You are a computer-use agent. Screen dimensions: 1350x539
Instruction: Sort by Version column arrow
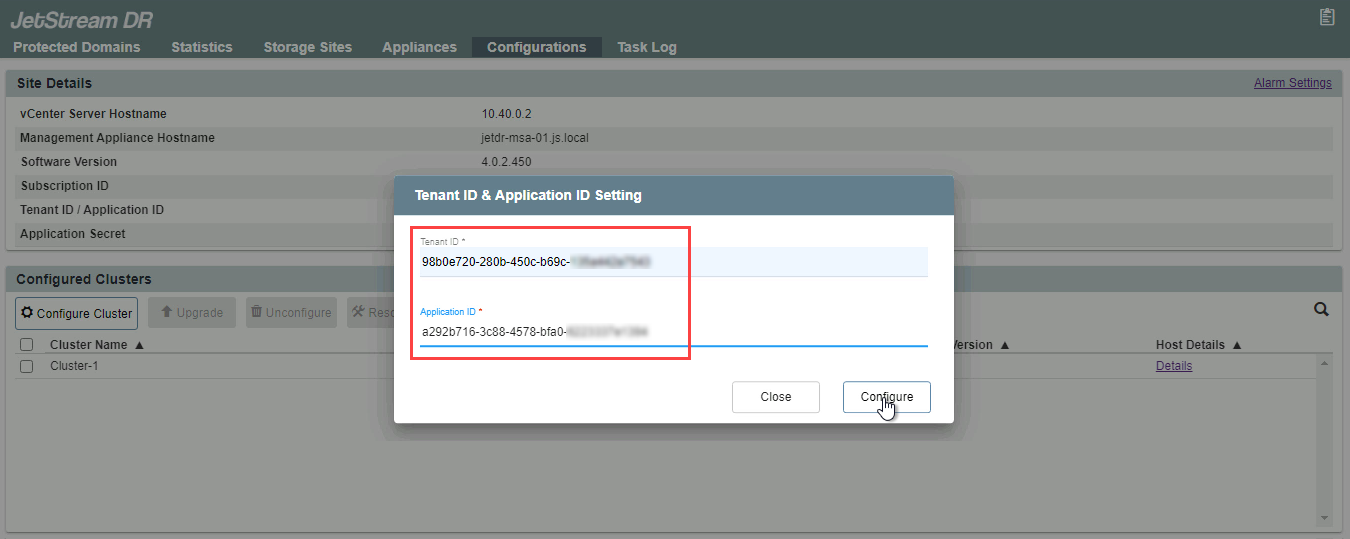coord(1005,345)
